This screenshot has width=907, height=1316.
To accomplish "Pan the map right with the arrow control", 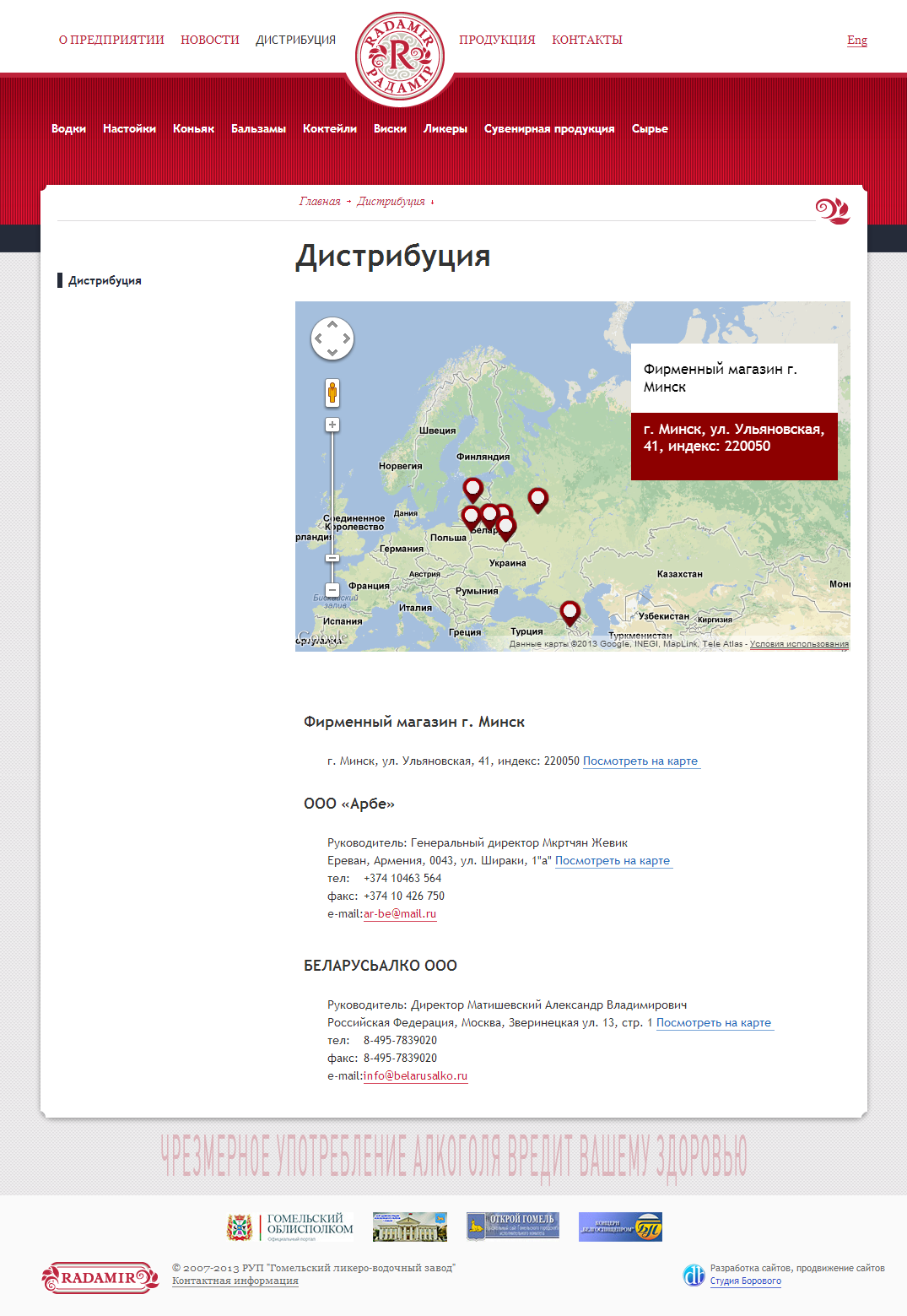I will [x=347, y=338].
